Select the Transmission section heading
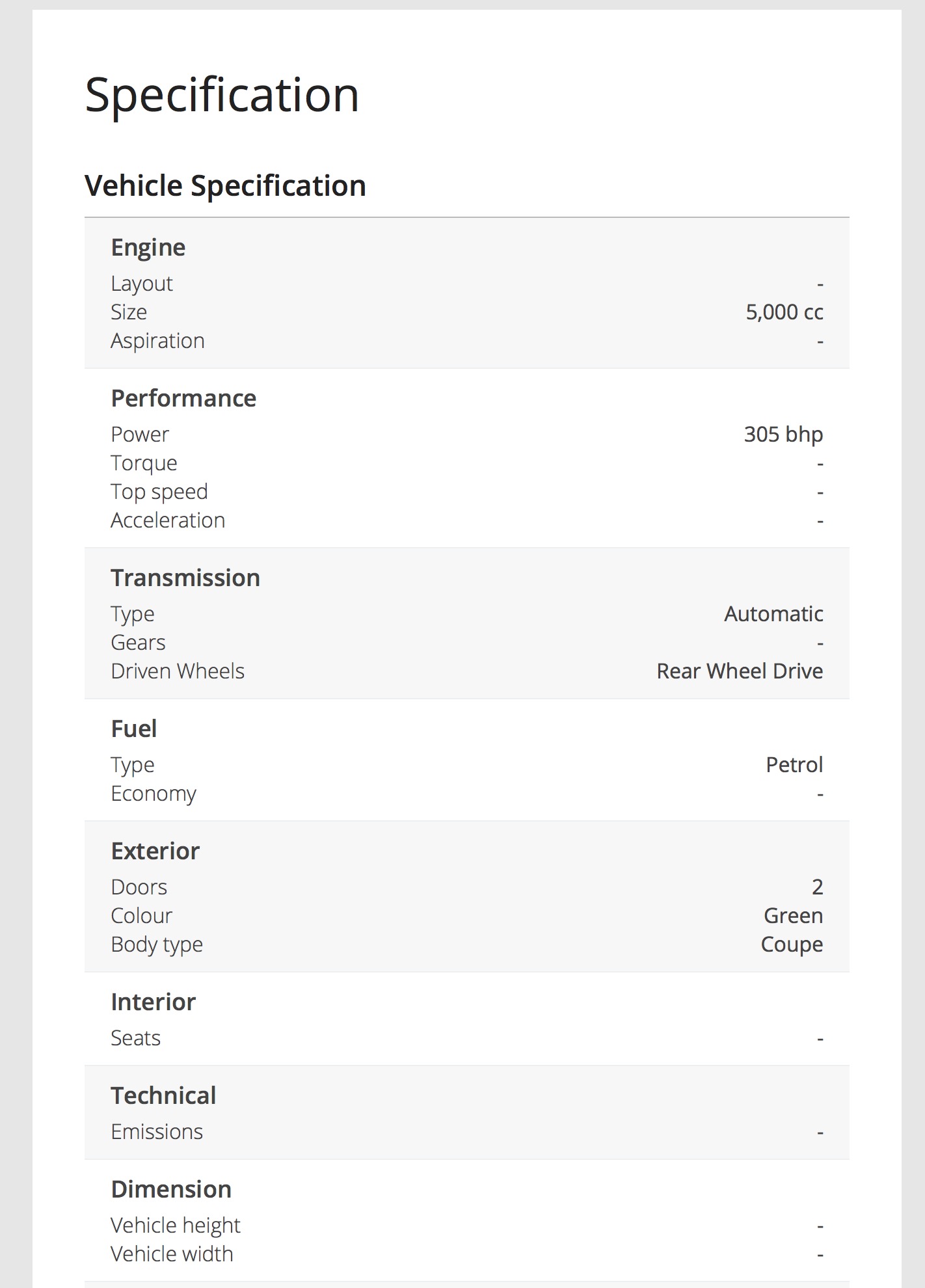Image resolution: width=925 pixels, height=1288 pixels. point(185,578)
